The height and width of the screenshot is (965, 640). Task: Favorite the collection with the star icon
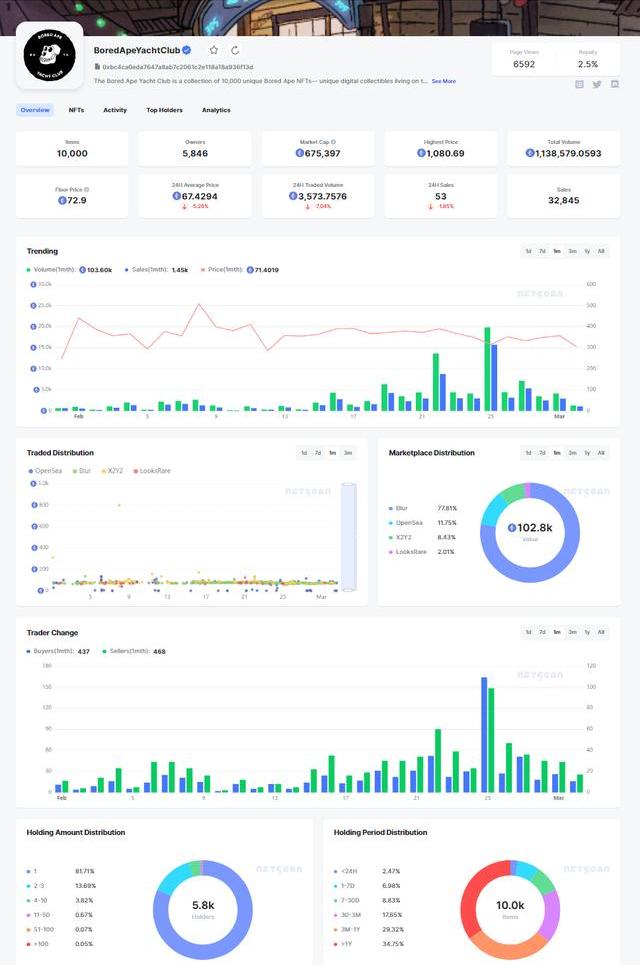point(214,50)
